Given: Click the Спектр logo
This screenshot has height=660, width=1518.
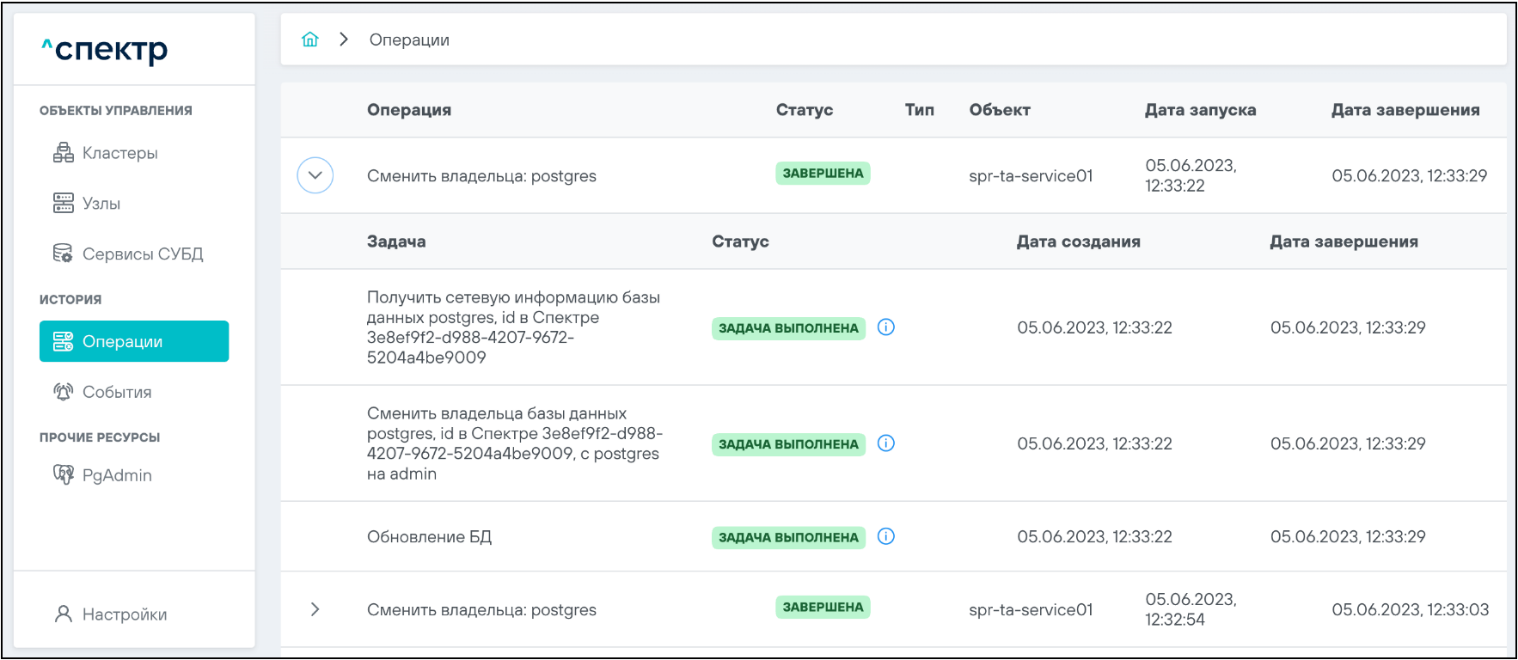Looking at the screenshot, I should pos(104,50).
